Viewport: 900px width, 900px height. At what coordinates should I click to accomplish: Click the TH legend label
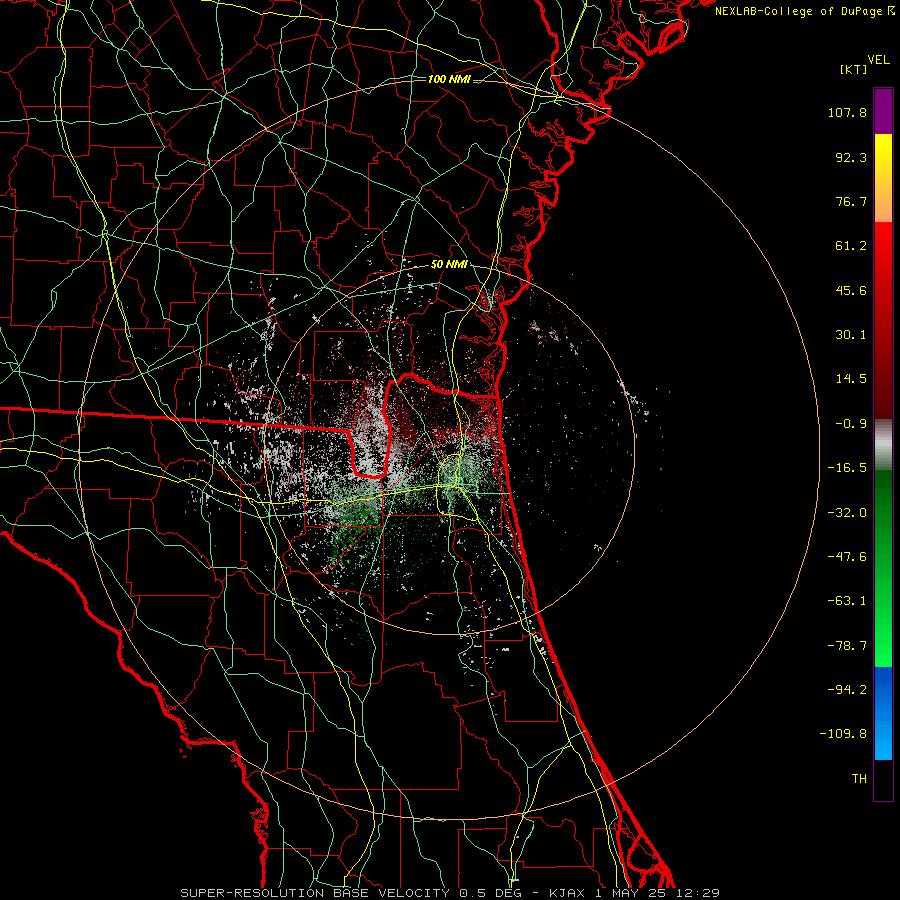click(859, 779)
